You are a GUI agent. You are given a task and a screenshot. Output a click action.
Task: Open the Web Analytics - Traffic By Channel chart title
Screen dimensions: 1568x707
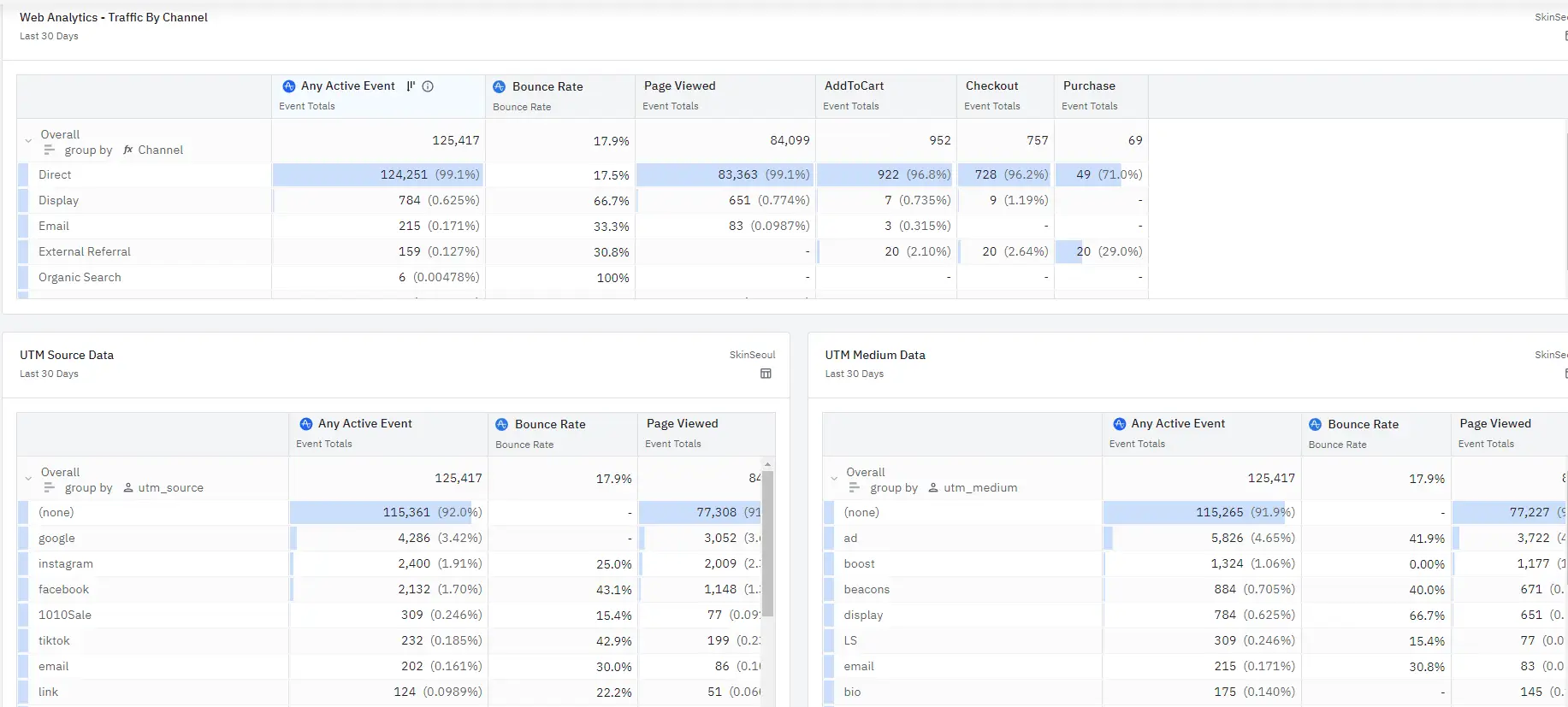pyautogui.click(x=114, y=17)
